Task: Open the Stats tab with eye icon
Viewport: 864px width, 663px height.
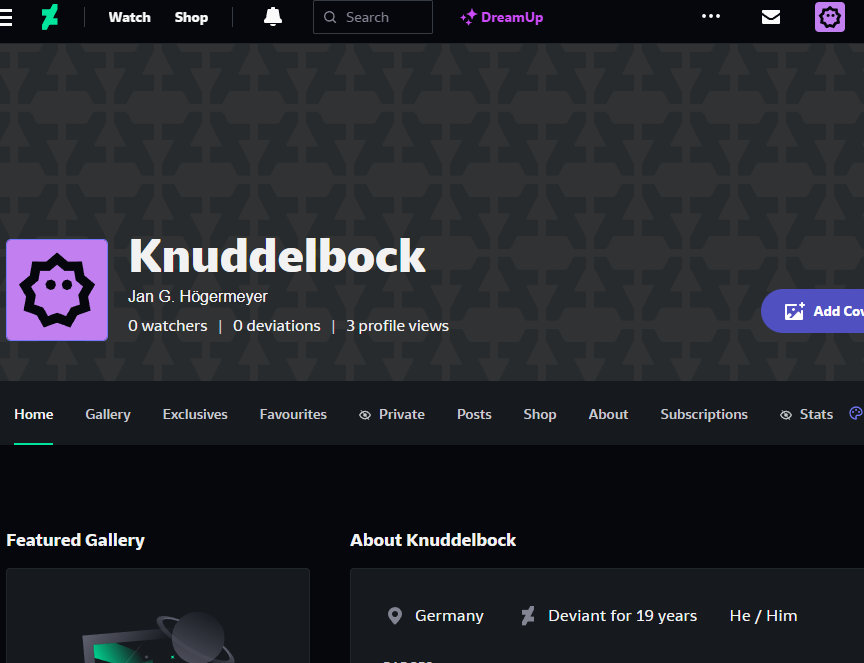Action: pyautogui.click(x=806, y=414)
